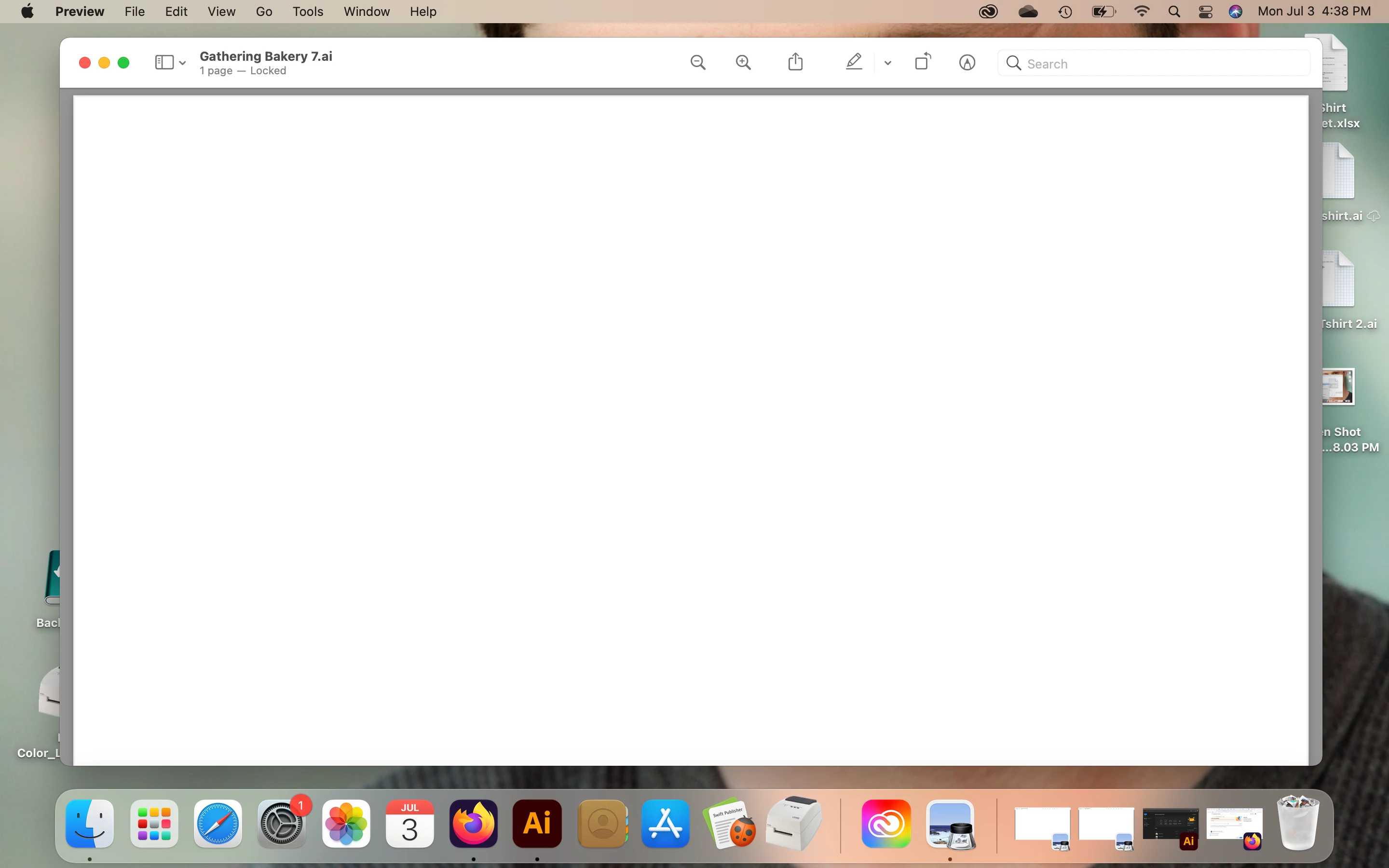Toggle the sidebar view button

click(x=164, y=63)
